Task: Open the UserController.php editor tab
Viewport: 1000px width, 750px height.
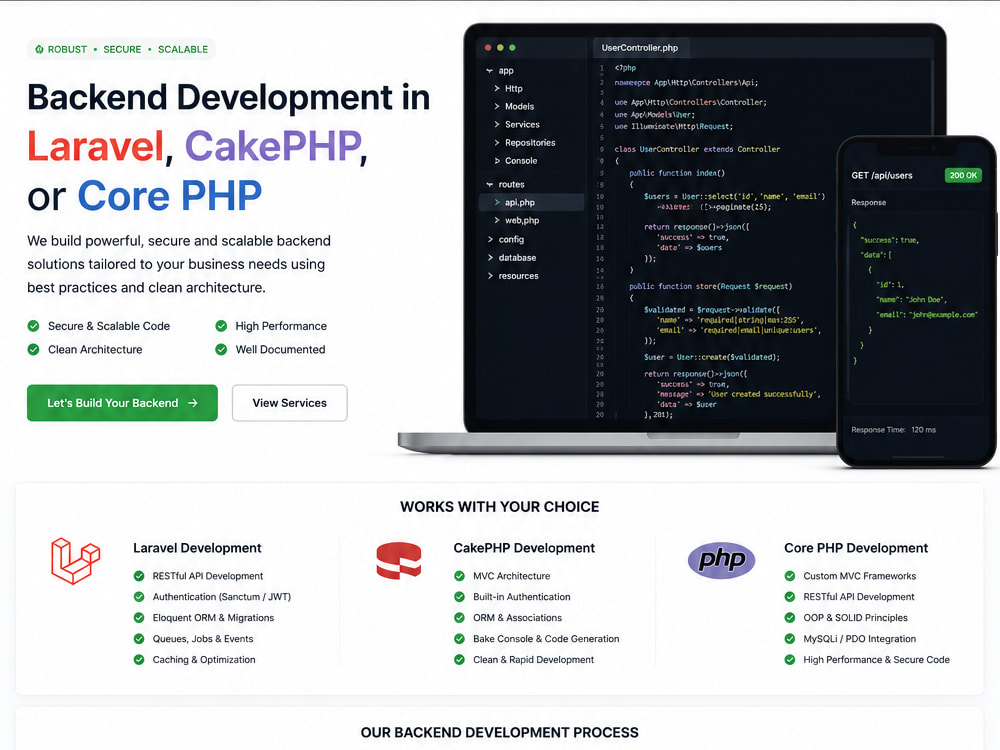Action: [x=640, y=48]
